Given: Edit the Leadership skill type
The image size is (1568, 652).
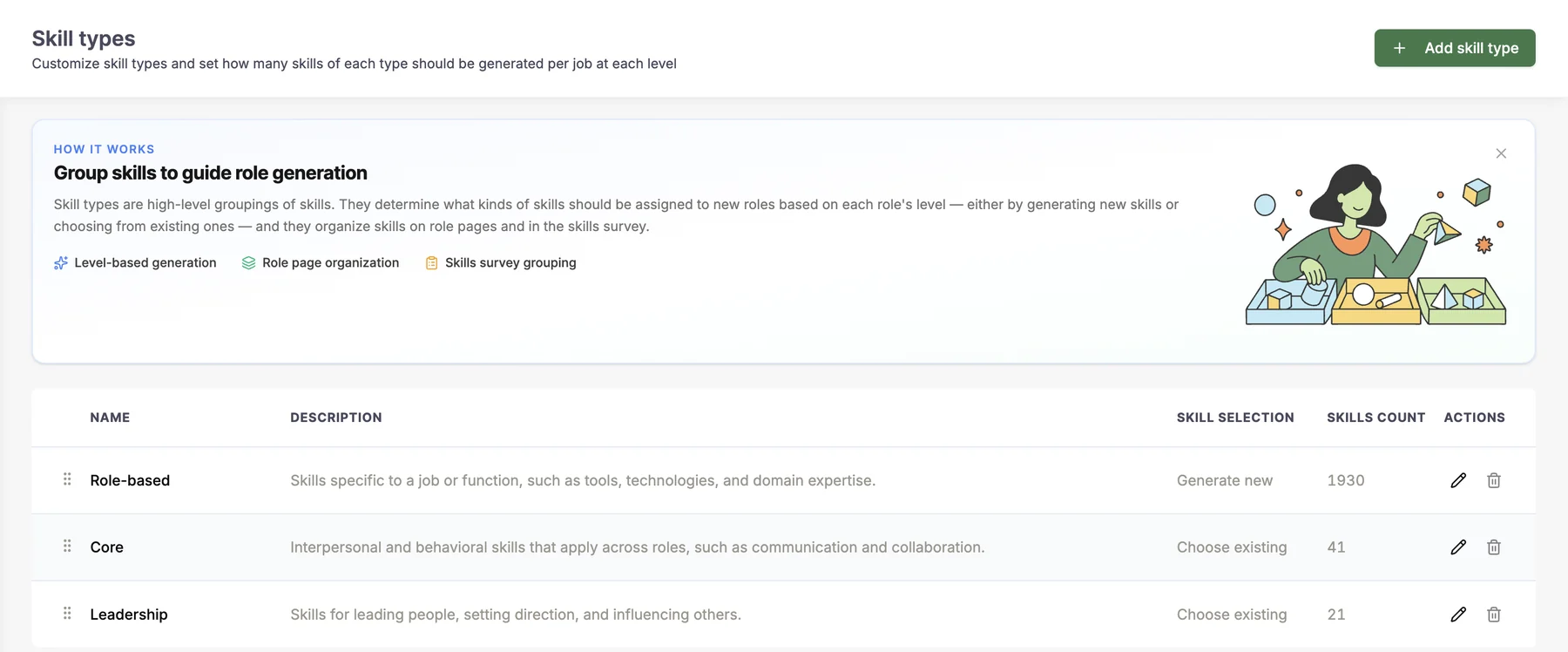Looking at the screenshot, I should click(x=1458, y=615).
